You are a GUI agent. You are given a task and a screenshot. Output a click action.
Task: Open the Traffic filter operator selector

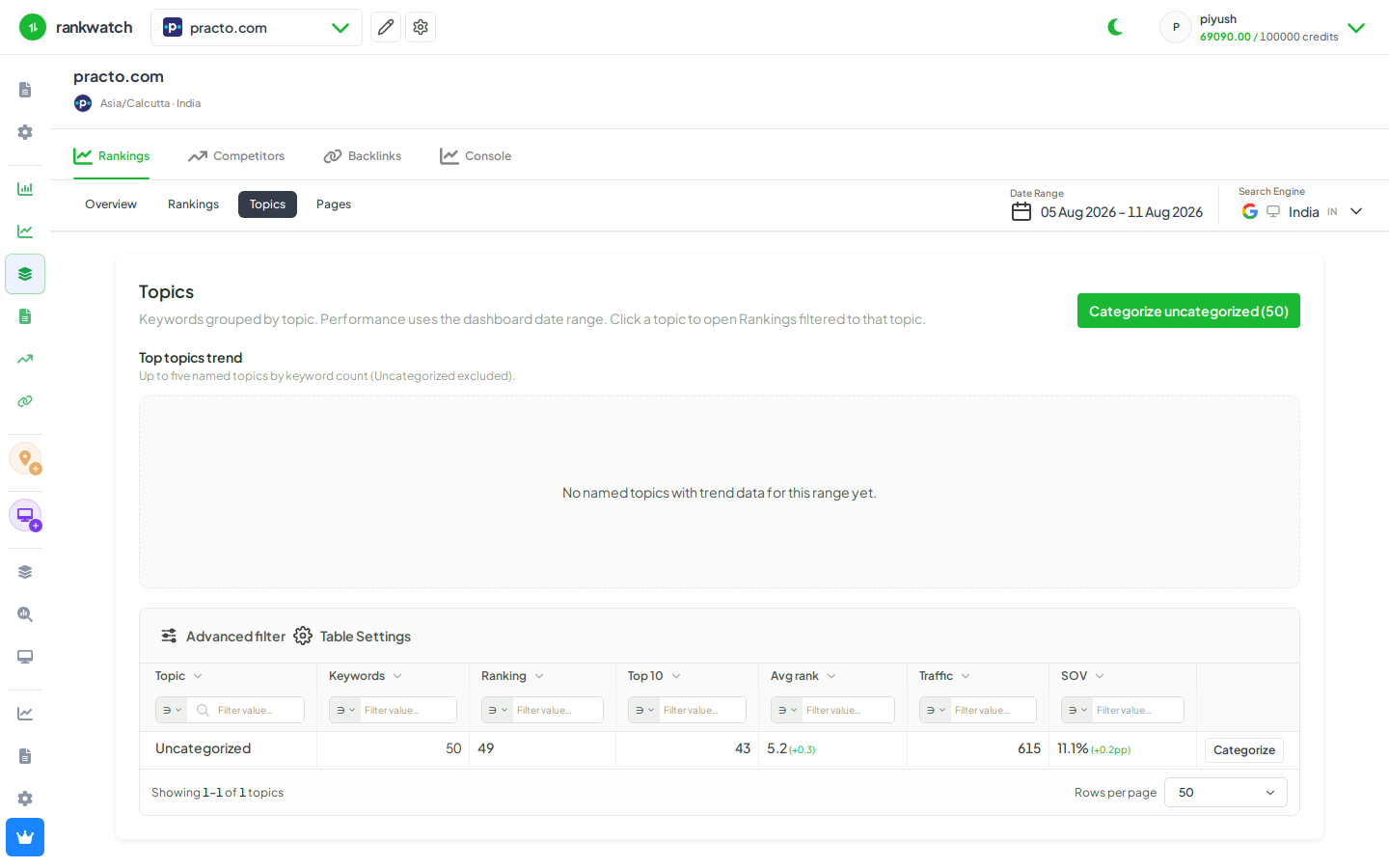[936, 710]
